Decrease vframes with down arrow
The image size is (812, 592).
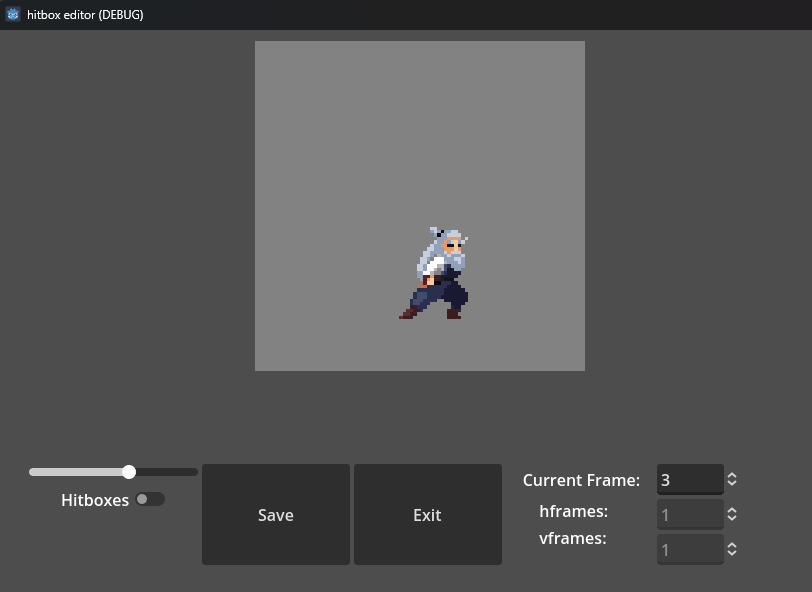click(732, 553)
